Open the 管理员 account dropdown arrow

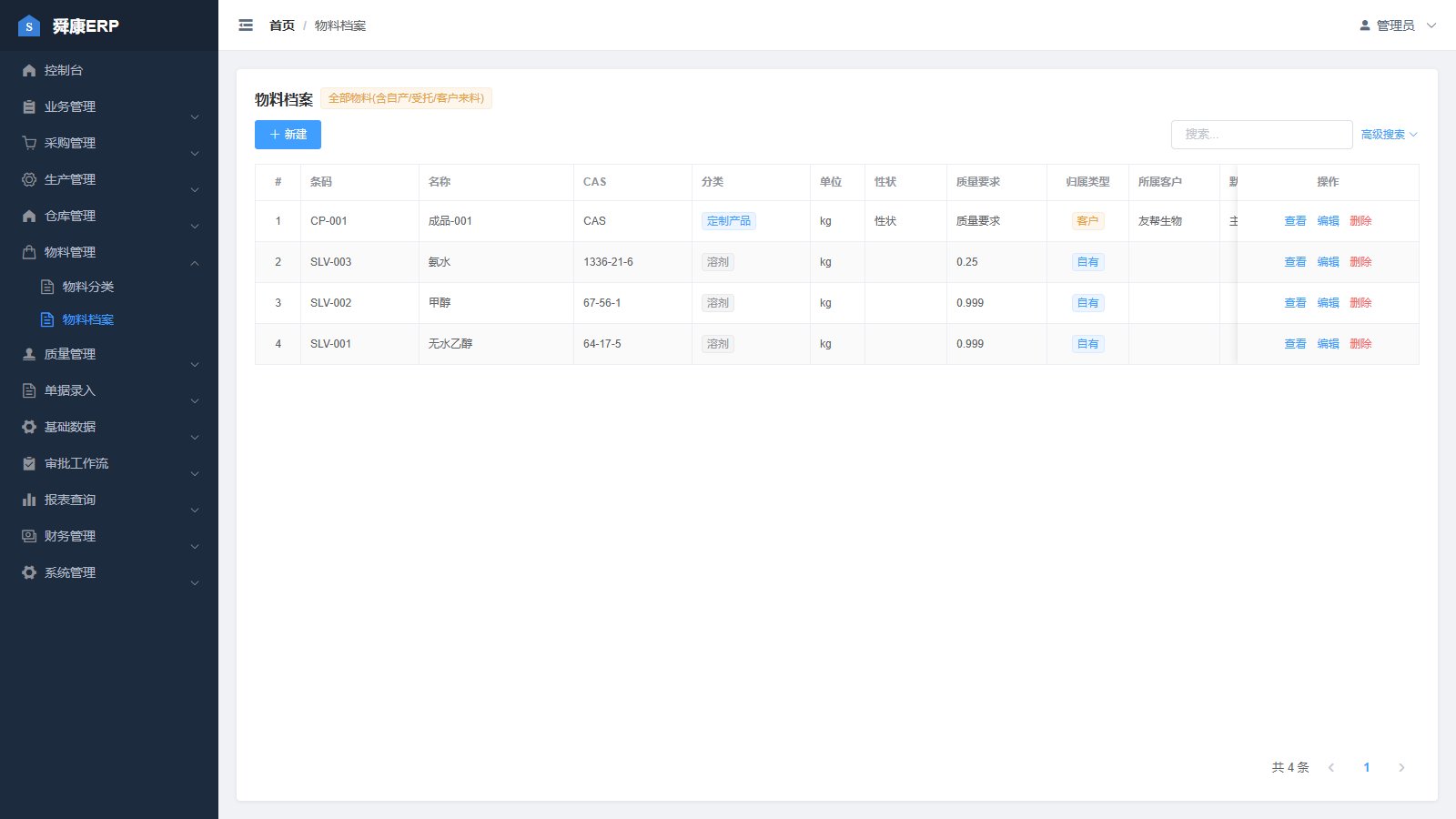(1431, 25)
